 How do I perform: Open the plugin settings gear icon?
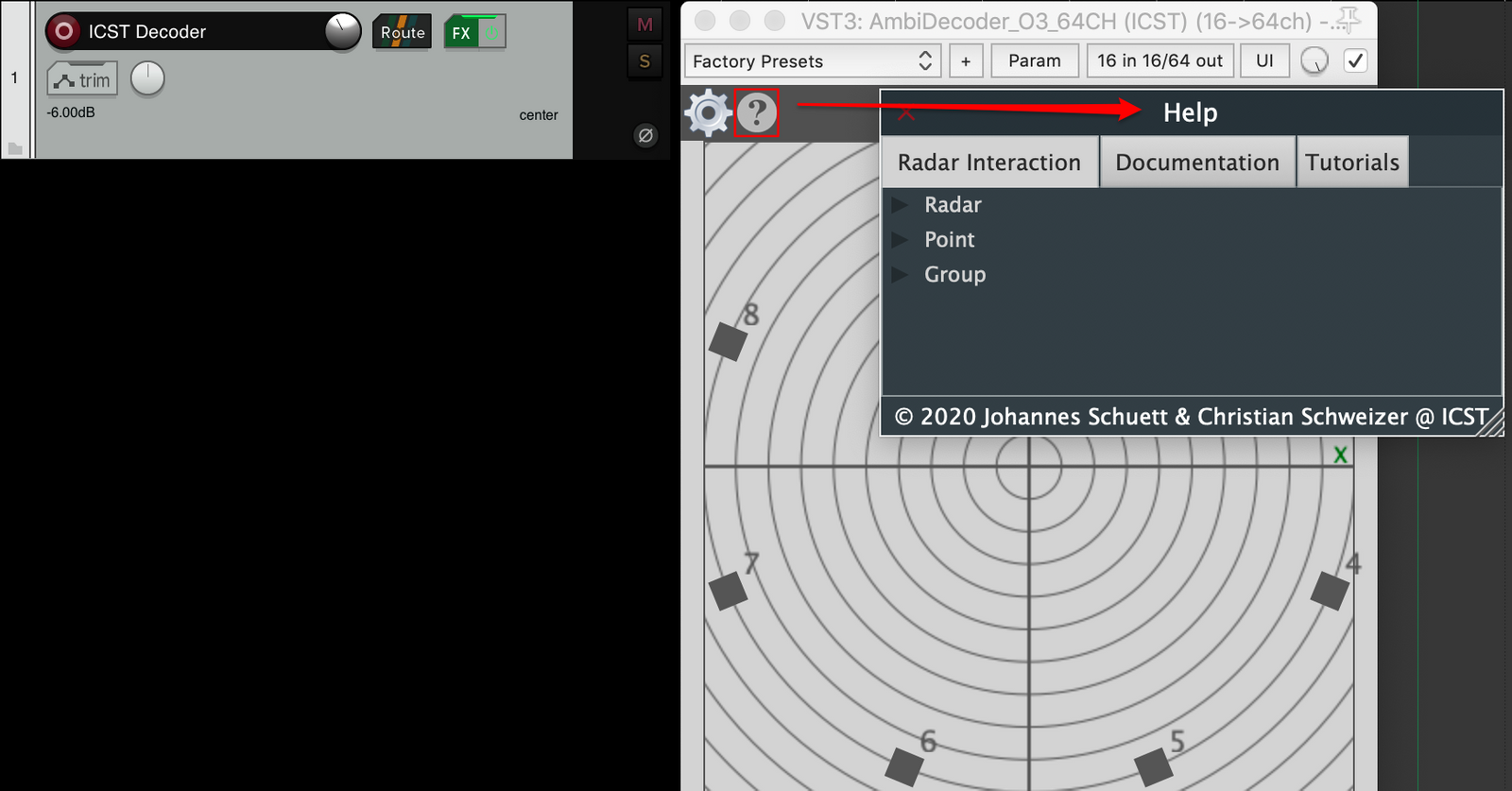point(708,113)
